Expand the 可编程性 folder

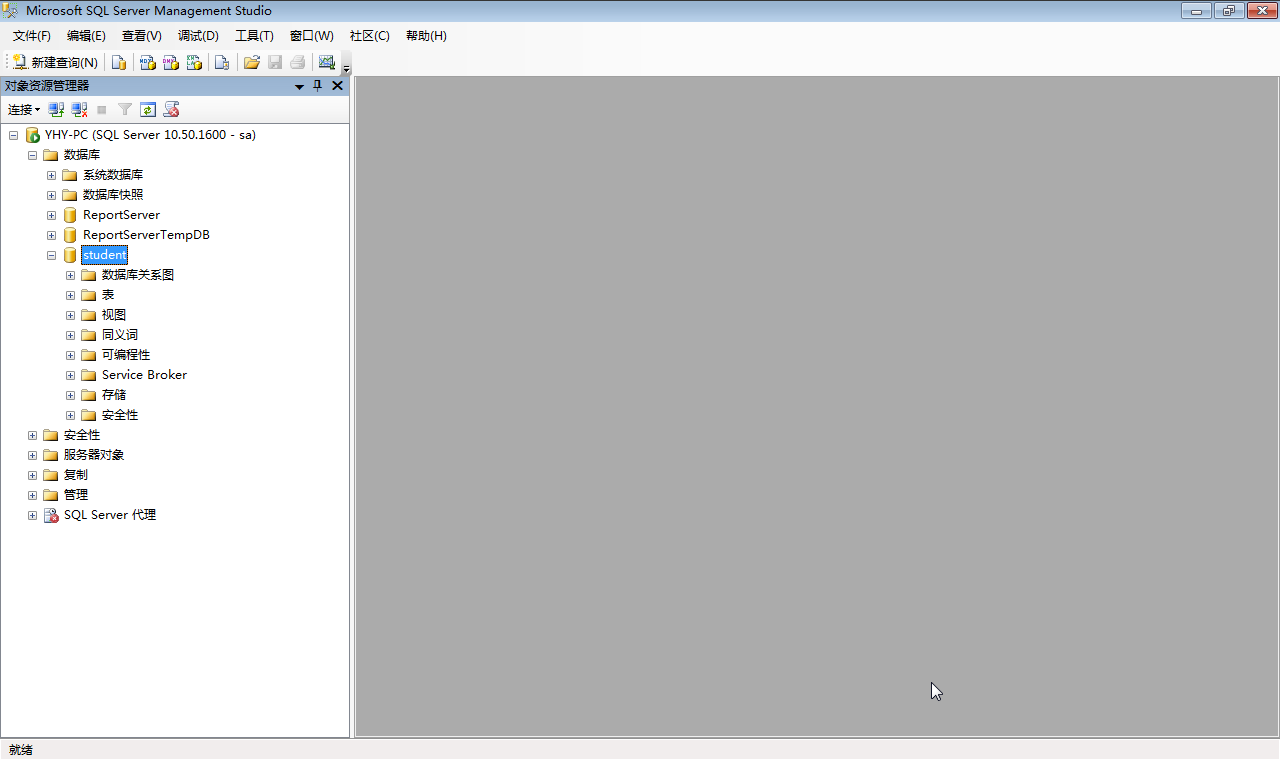tap(70, 355)
